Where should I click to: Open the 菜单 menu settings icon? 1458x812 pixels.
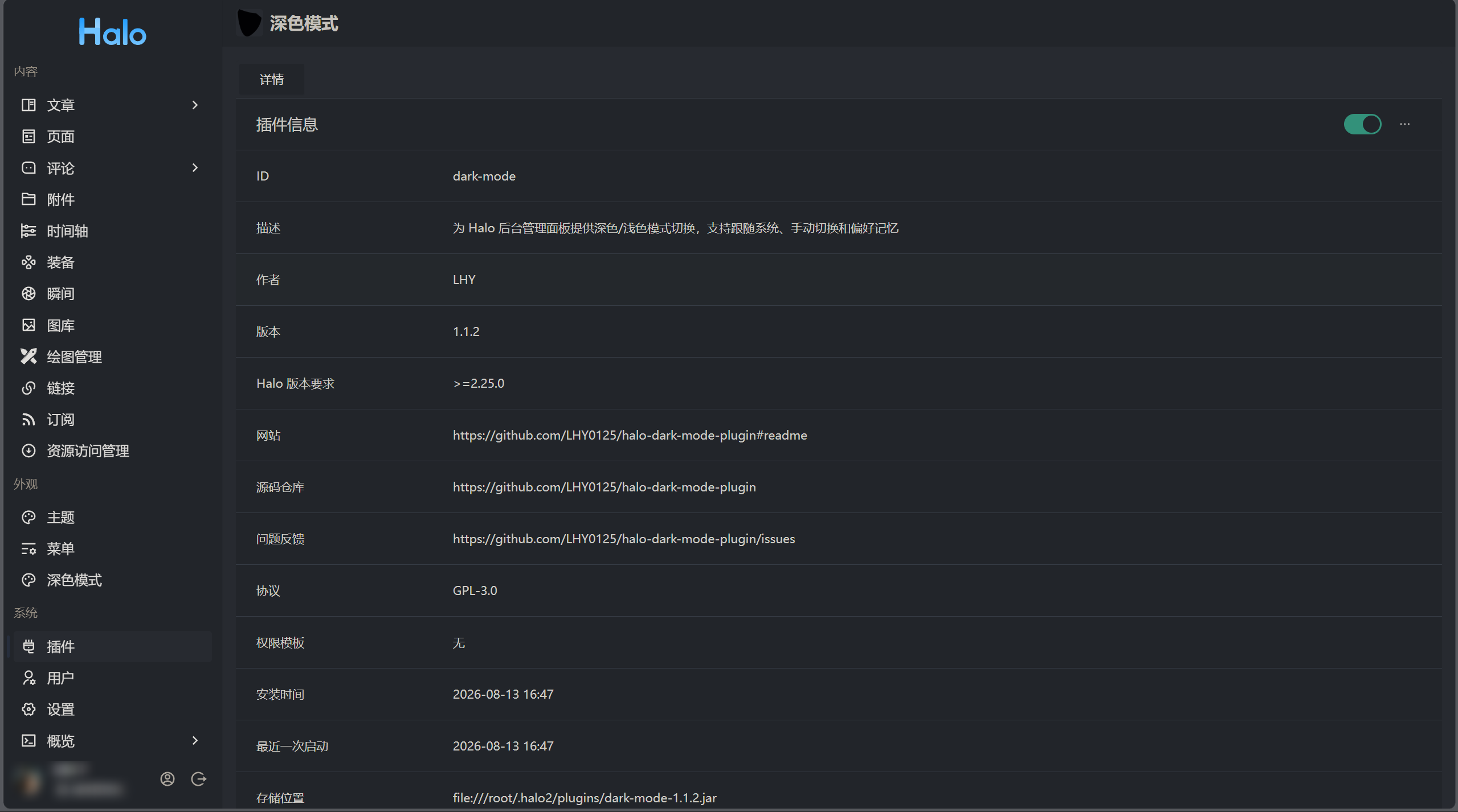click(28, 548)
